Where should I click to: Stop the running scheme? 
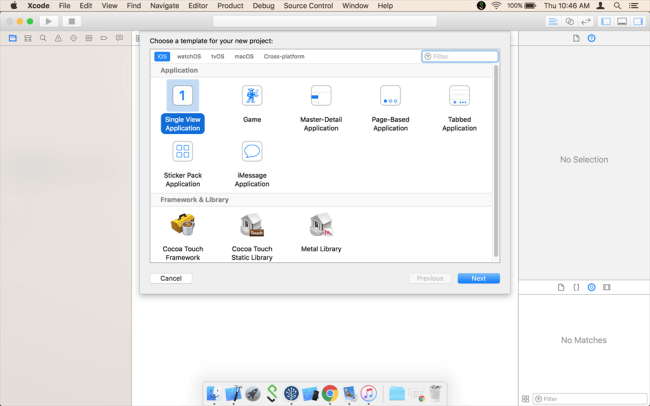[72, 21]
